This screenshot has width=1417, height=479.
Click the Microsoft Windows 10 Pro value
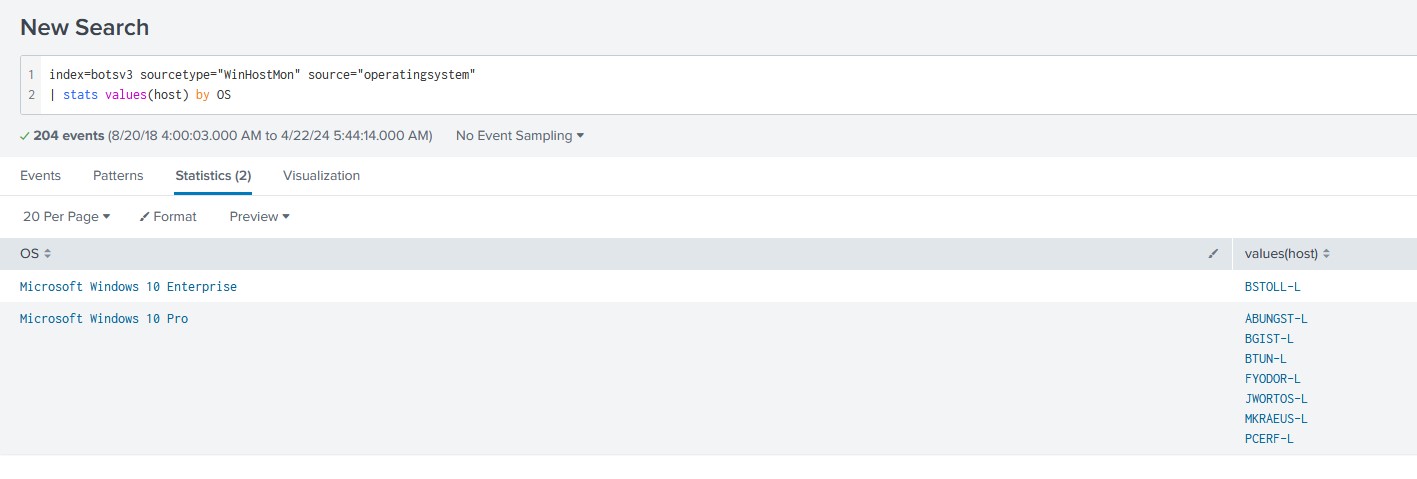pos(104,319)
